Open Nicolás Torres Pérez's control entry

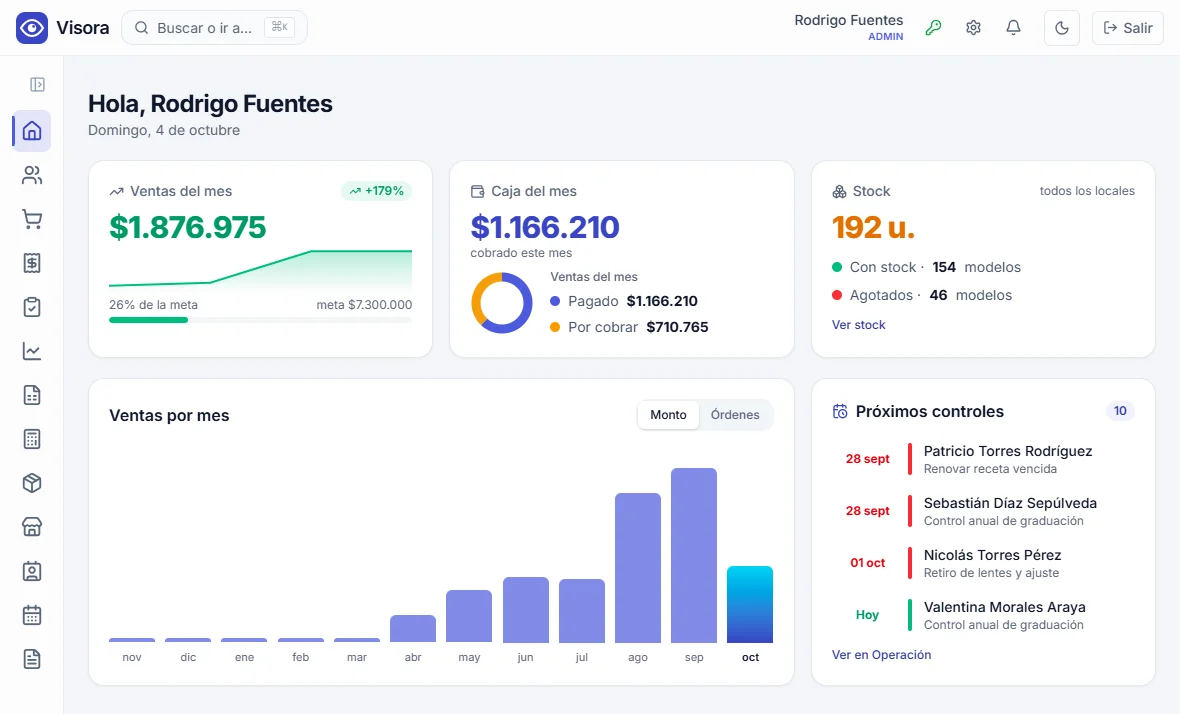pos(984,563)
